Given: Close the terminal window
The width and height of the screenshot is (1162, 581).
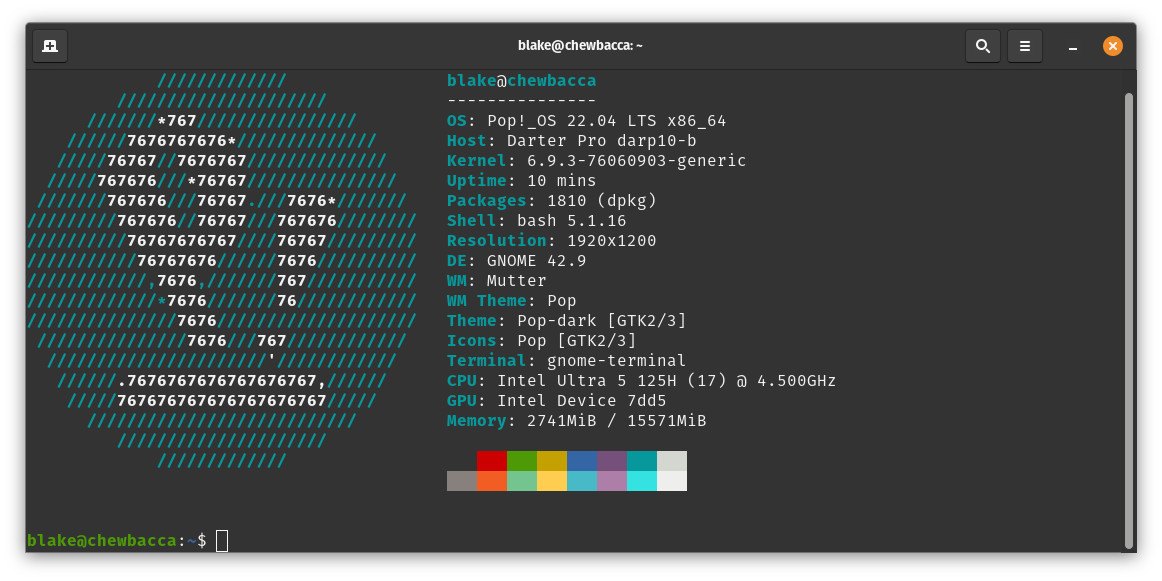Looking at the screenshot, I should (1112, 46).
